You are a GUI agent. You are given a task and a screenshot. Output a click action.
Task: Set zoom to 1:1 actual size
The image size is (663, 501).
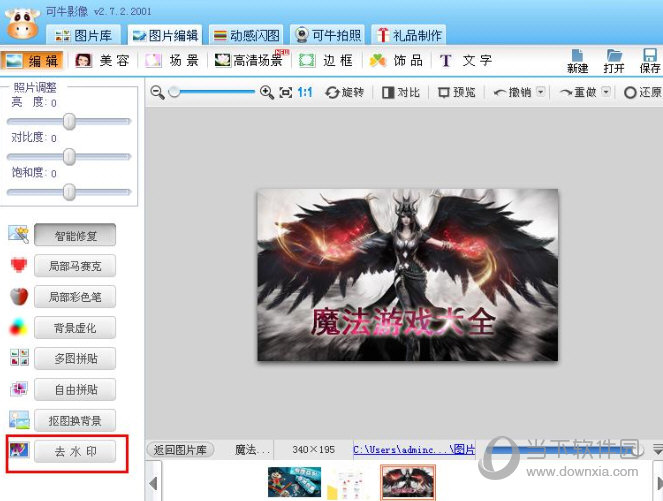coord(305,92)
